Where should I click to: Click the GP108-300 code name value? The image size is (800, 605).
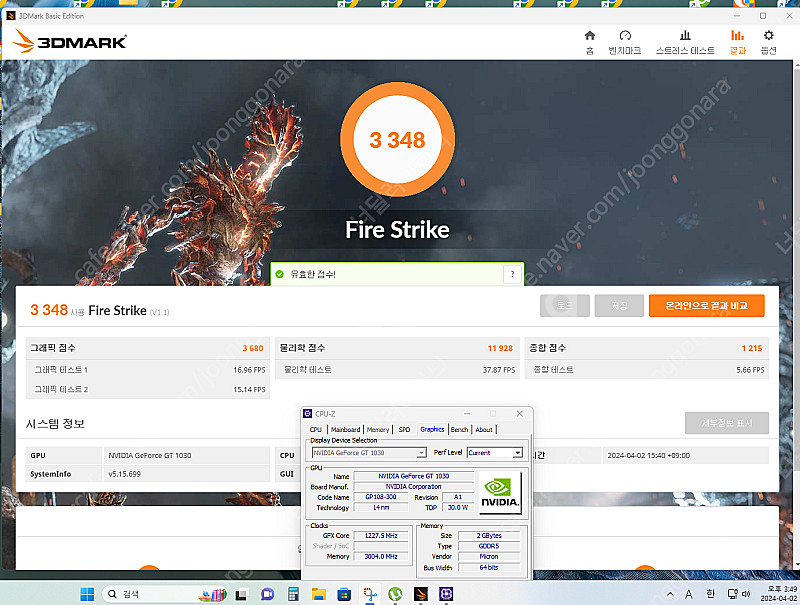(381, 497)
